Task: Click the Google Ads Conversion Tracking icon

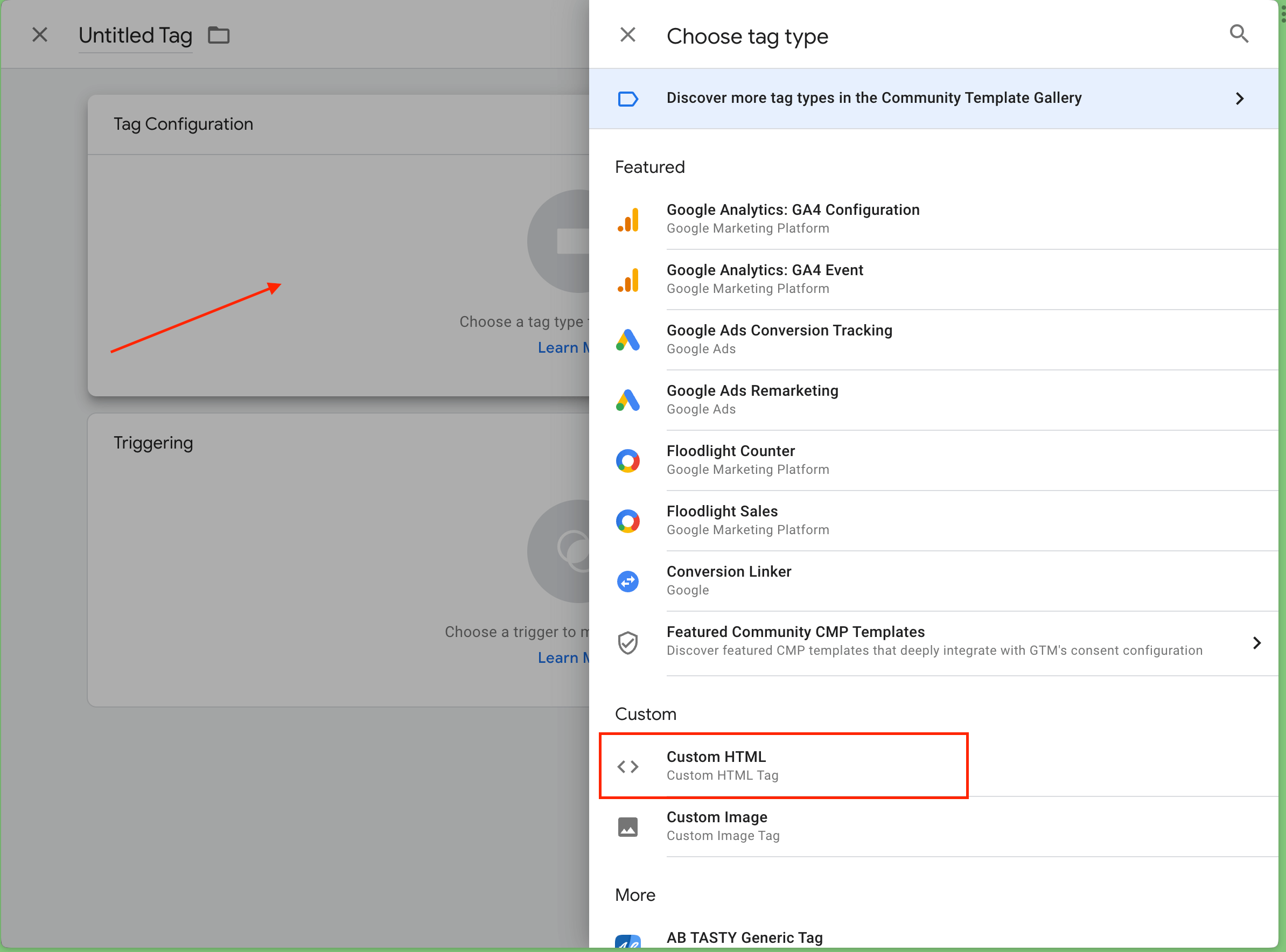Action: tap(628, 340)
